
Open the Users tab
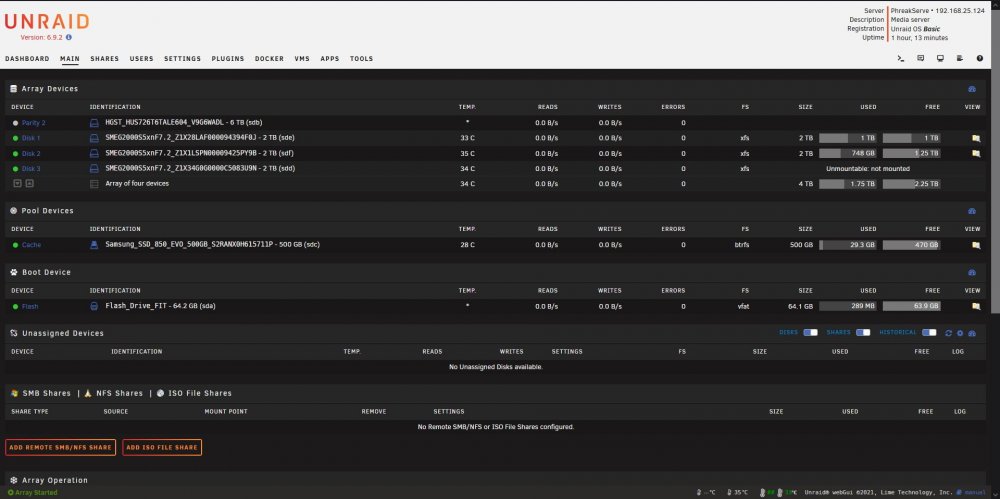pos(142,59)
